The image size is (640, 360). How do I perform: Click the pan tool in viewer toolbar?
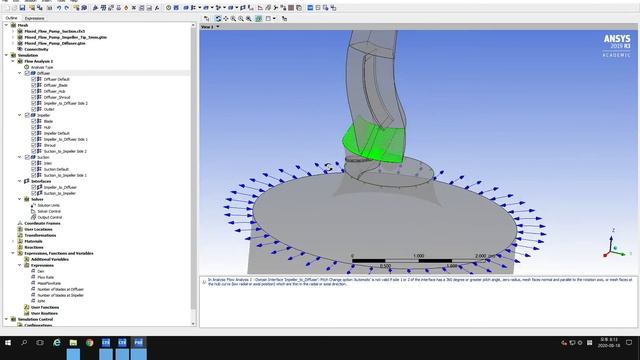pyautogui.click(x=226, y=18)
